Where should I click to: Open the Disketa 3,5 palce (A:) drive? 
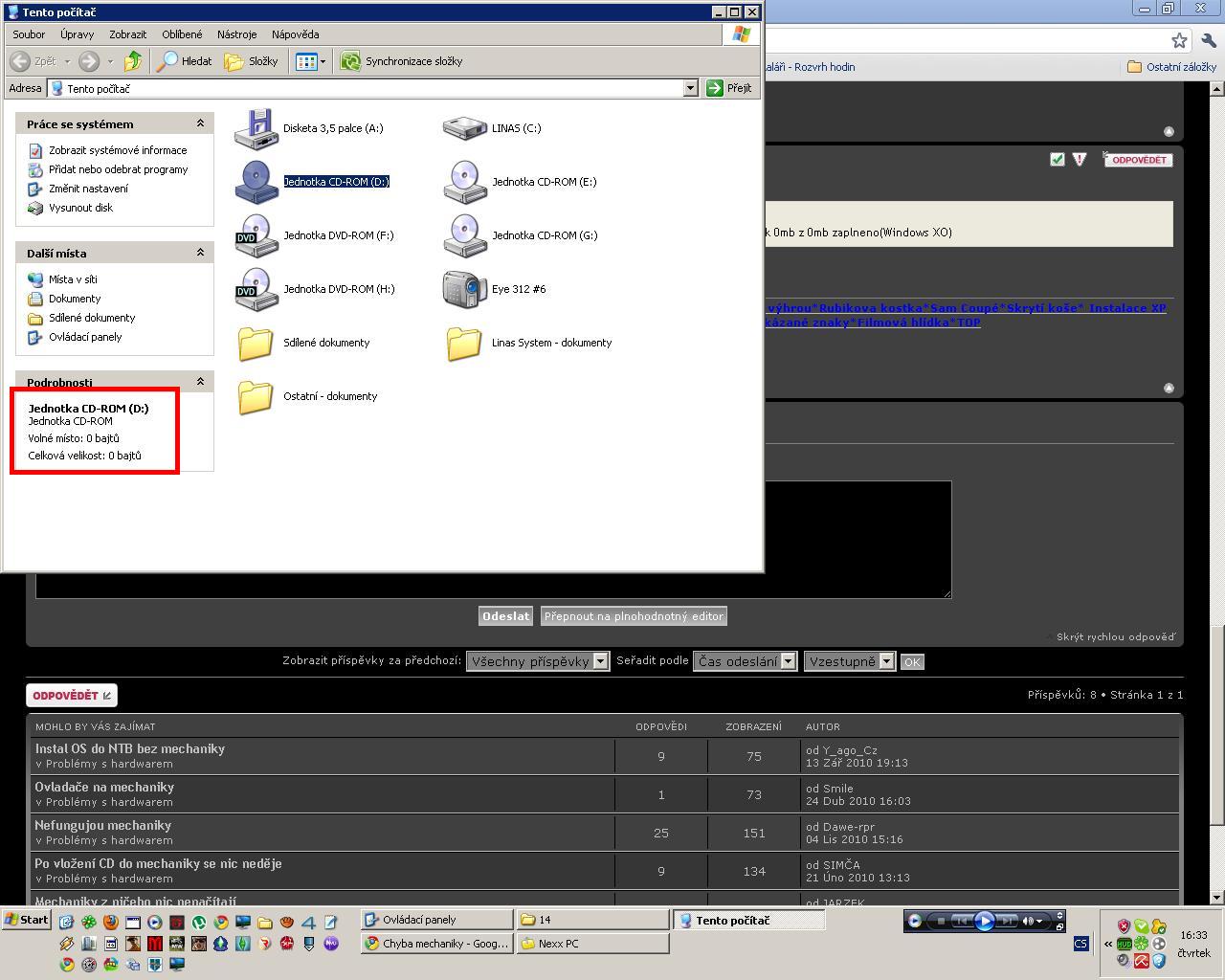click(256, 128)
